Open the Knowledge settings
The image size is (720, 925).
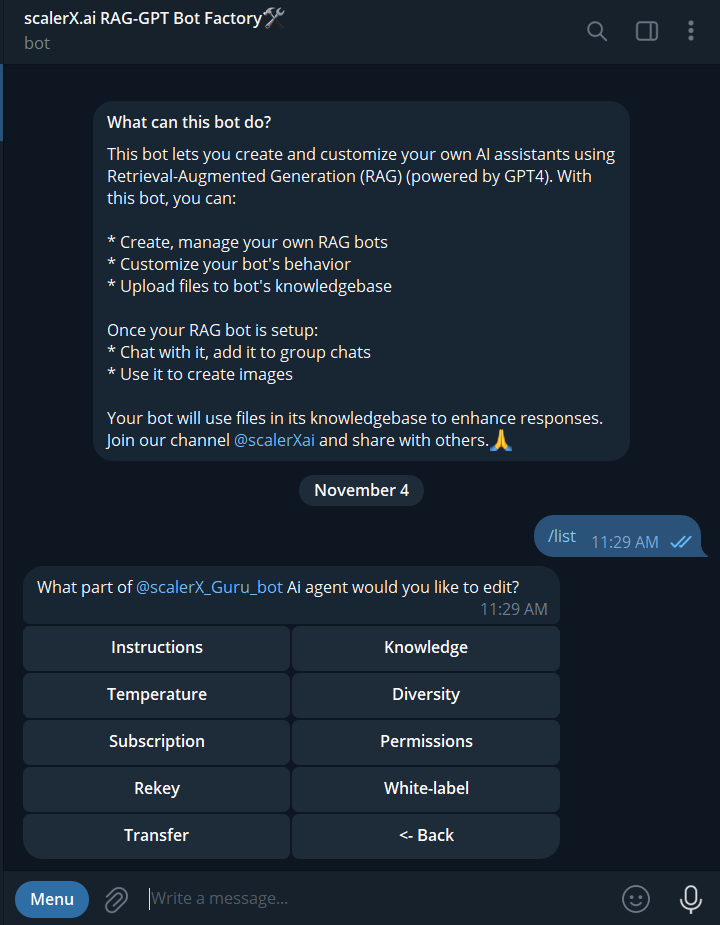click(x=426, y=648)
